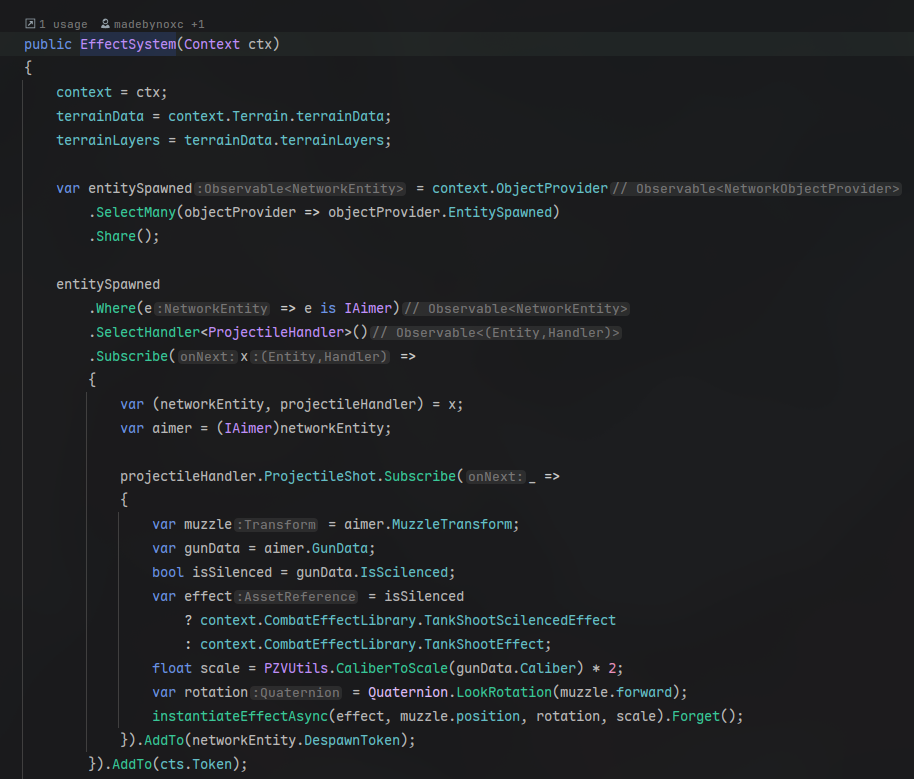Viewport: 914px width, 779px height.
Task: Click 'EntitySpawned' property in the SelectMany lambda
Action: click(x=500, y=212)
